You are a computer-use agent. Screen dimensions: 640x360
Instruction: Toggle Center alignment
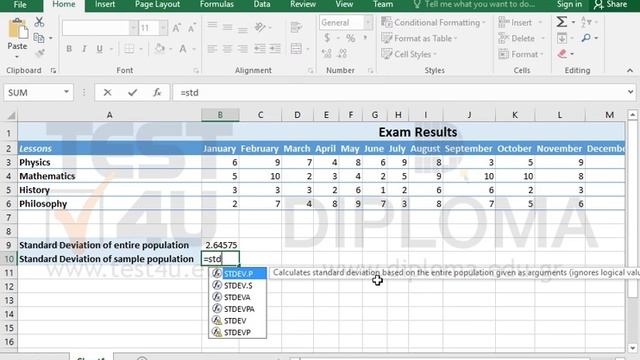tap(227, 49)
